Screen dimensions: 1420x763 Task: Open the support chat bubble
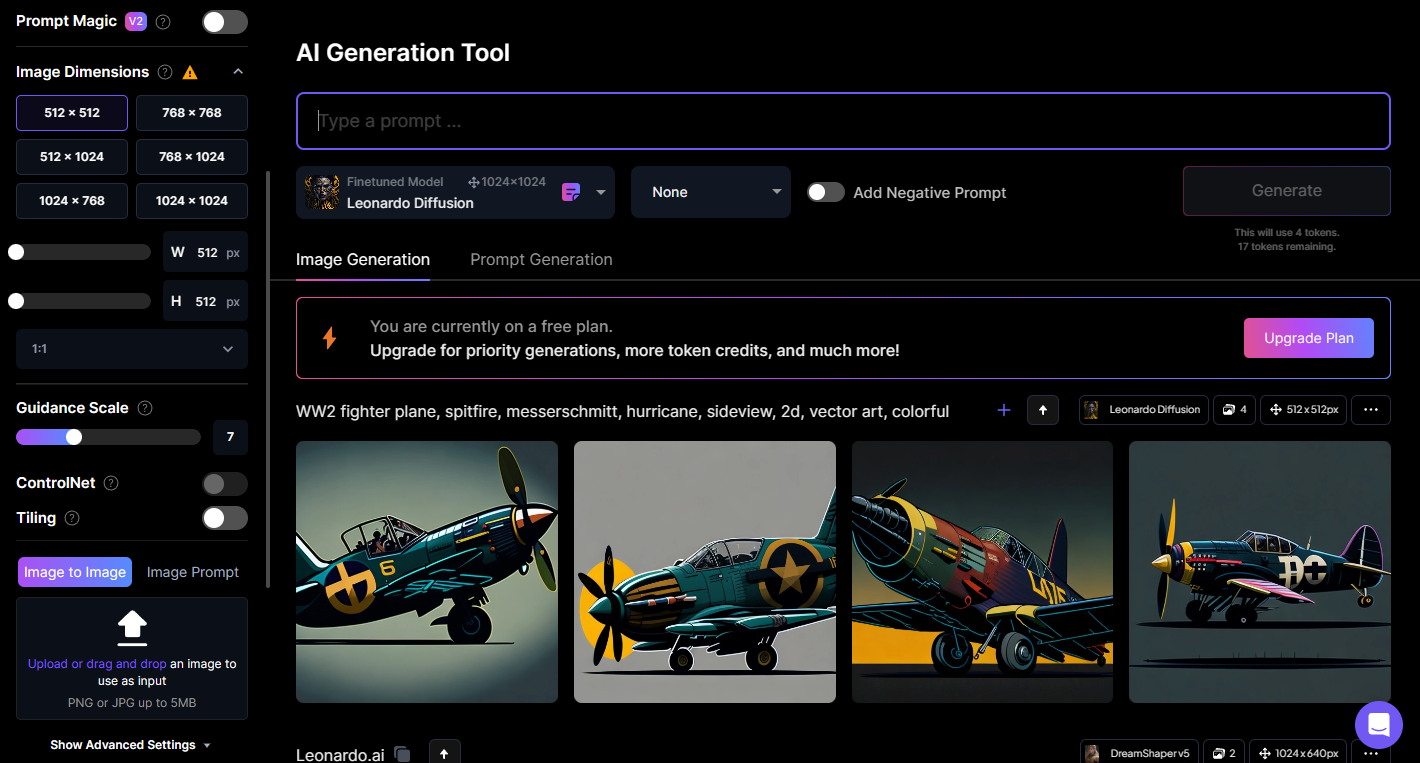point(1379,724)
